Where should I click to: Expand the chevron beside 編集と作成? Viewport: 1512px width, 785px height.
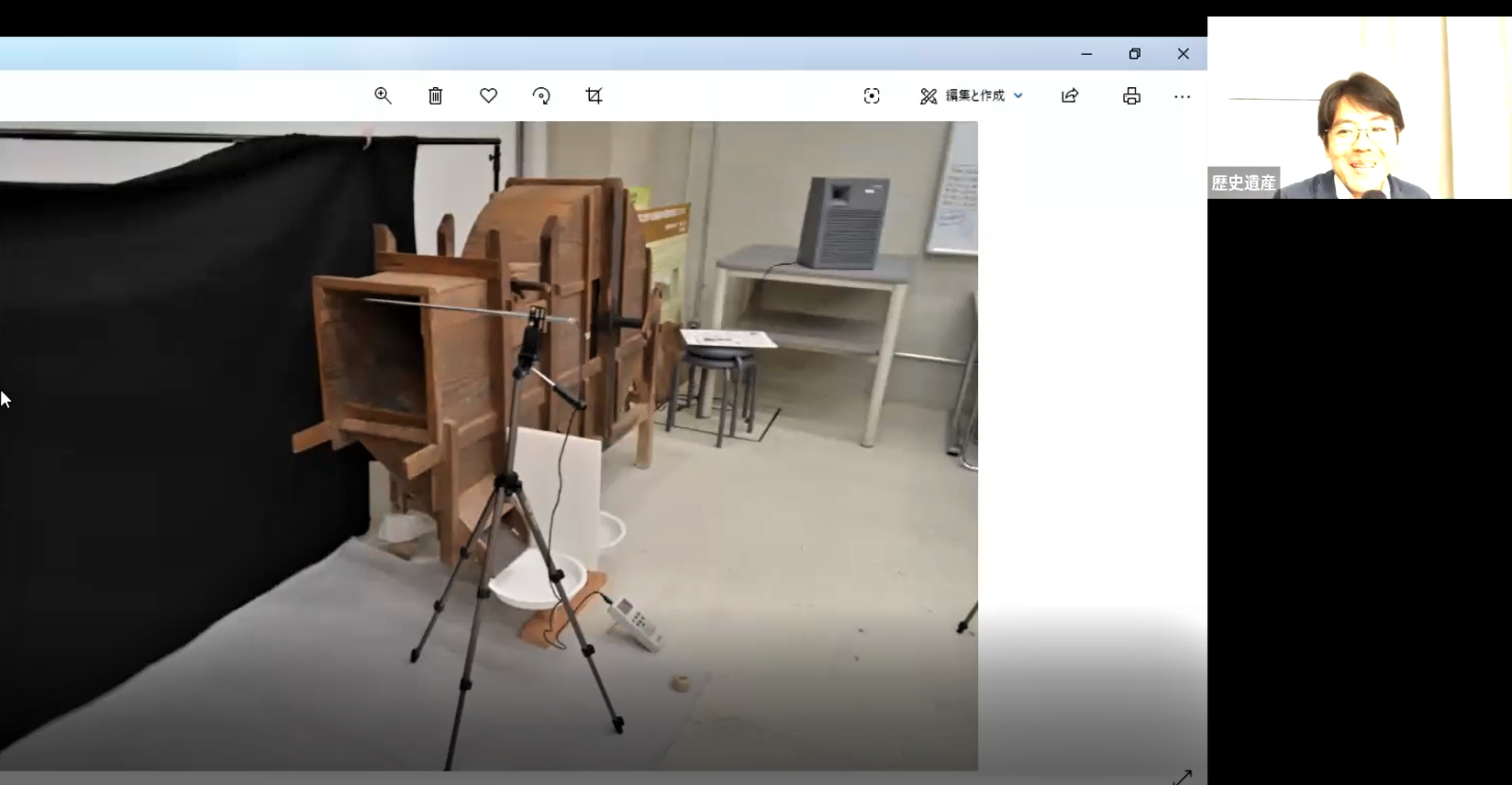tap(1018, 96)
